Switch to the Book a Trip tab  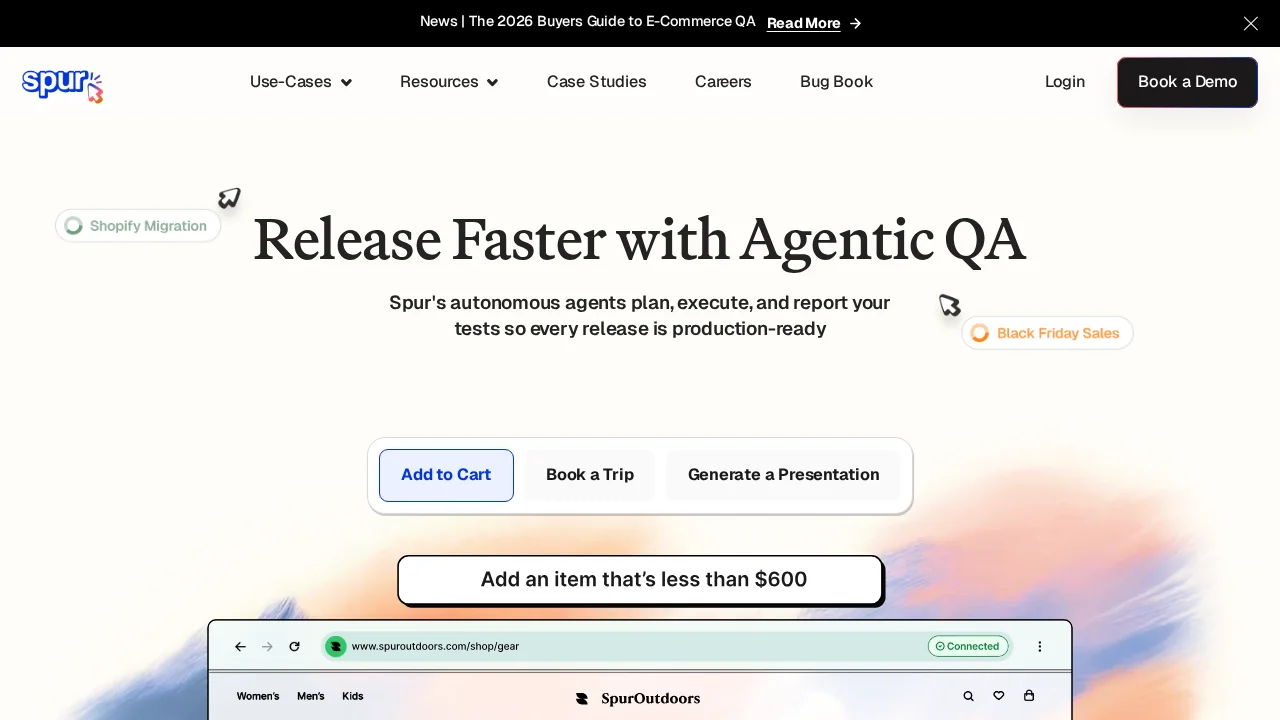point(590,475)
